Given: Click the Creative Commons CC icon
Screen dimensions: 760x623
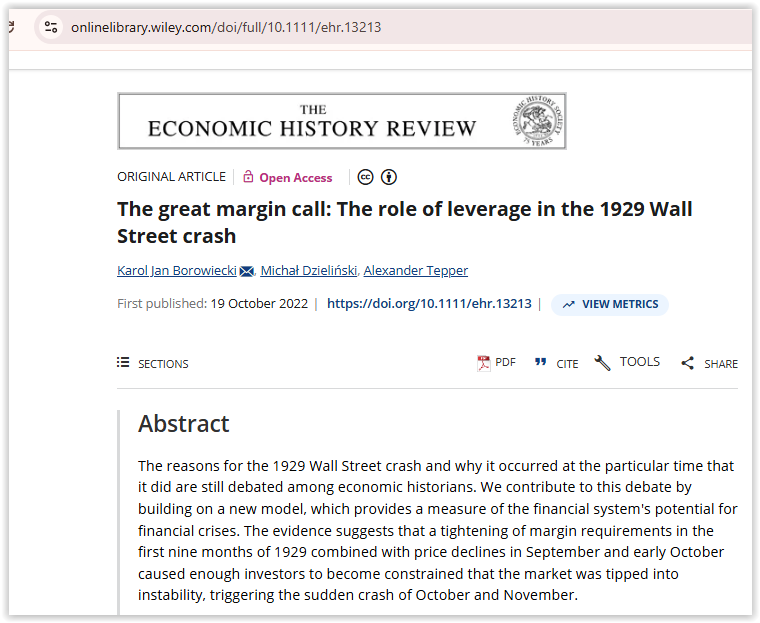Looking at the screenshot, I should pyautogui.click(x=365, y=177).
